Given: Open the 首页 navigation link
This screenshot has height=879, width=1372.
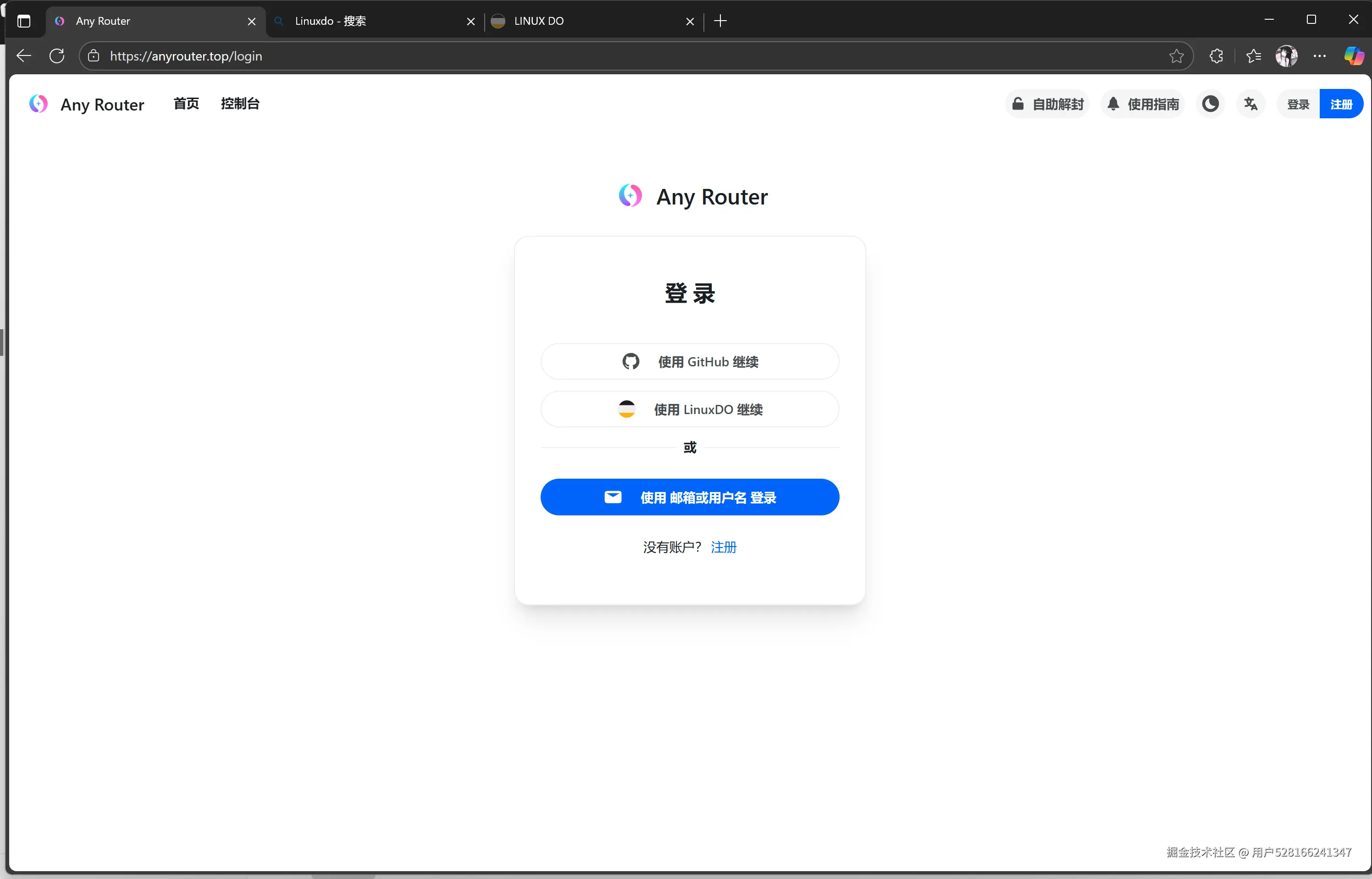Looking at the screenshot, I should coord(186,104).
